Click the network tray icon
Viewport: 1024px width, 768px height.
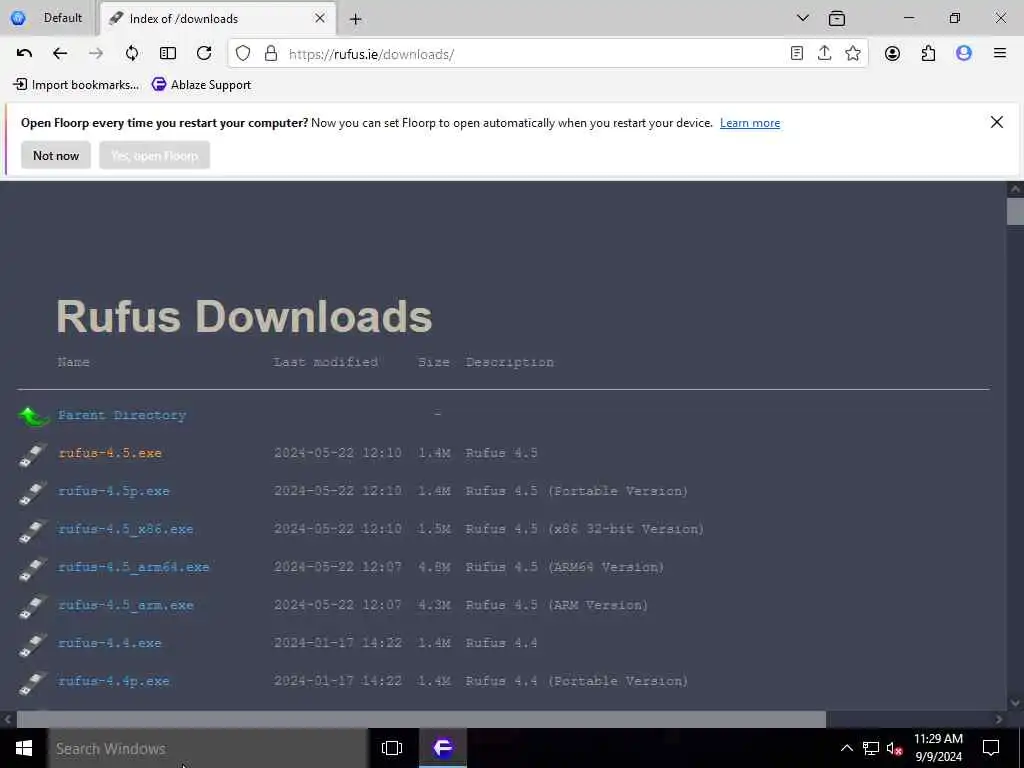click(x=871, y=748)
